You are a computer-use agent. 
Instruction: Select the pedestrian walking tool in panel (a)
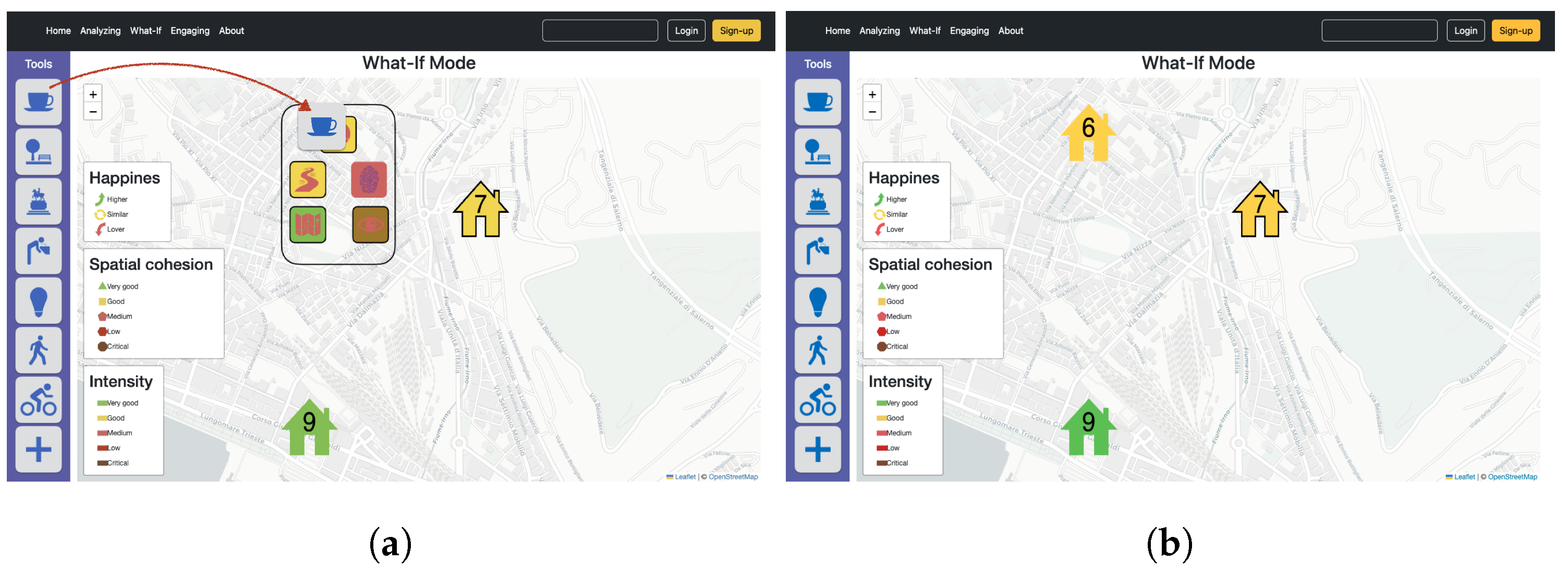[39, 350]
